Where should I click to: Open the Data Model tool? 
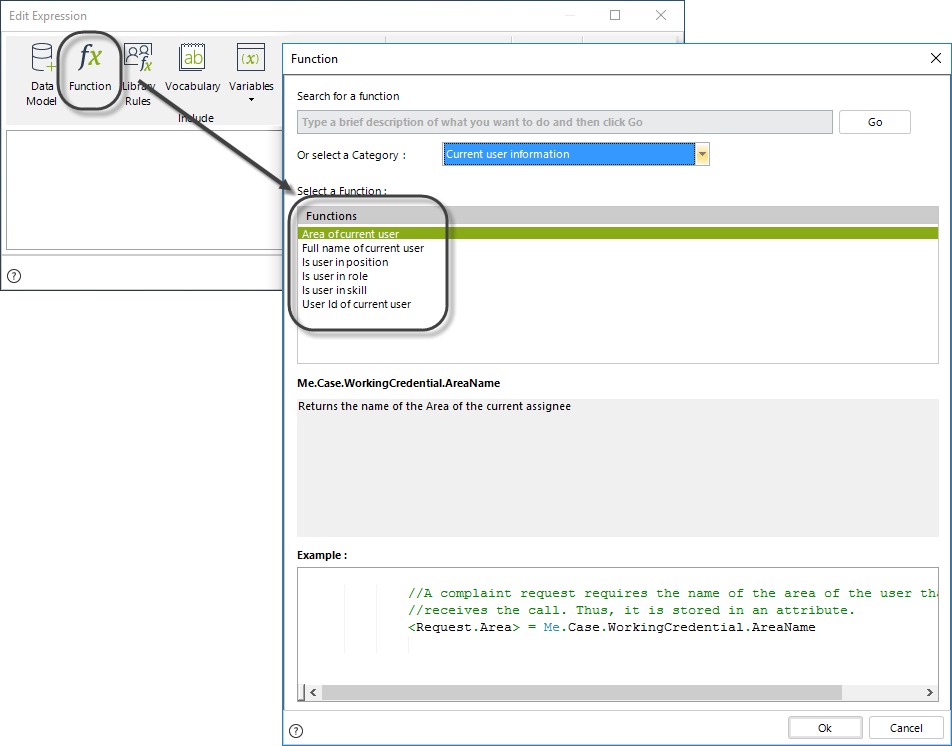(x=42, y=74)
